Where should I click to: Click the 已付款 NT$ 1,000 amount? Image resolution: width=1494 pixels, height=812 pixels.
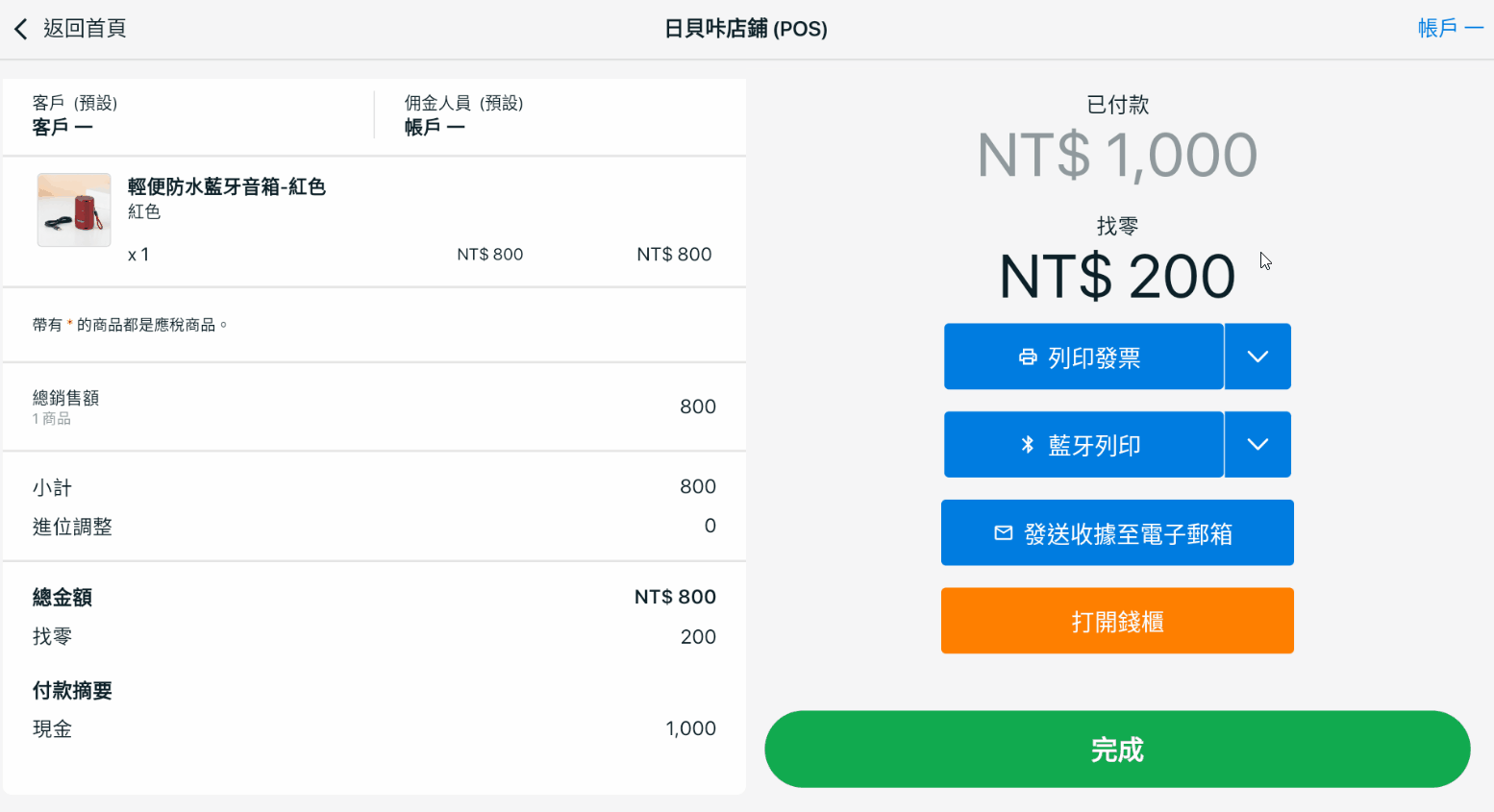click(1116, 156)
